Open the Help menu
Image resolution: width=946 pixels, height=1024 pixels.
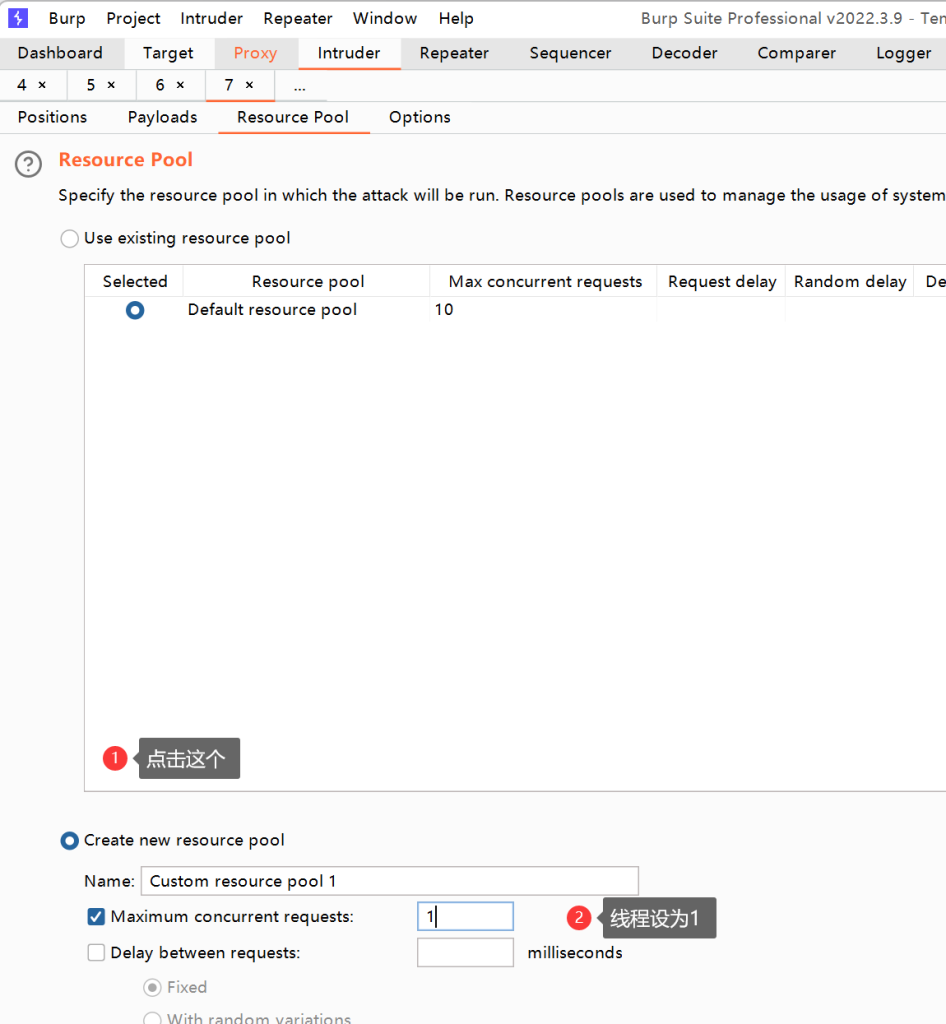pyautogui.click(x=456, y=18)
